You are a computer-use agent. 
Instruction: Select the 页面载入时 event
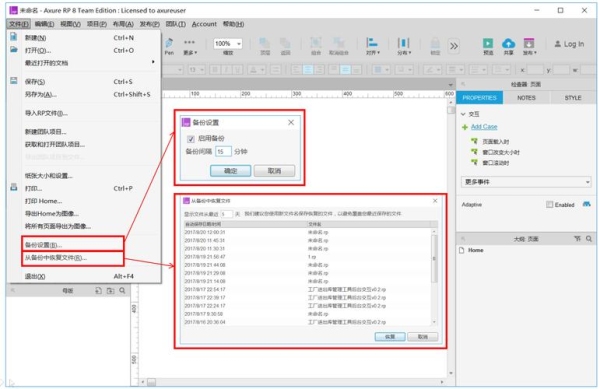(x=496, y=142)
